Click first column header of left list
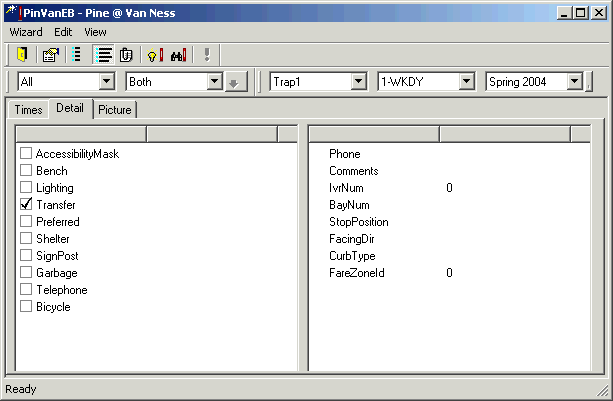The width and height of the screenshot is (613, 401). click(81, 134)
